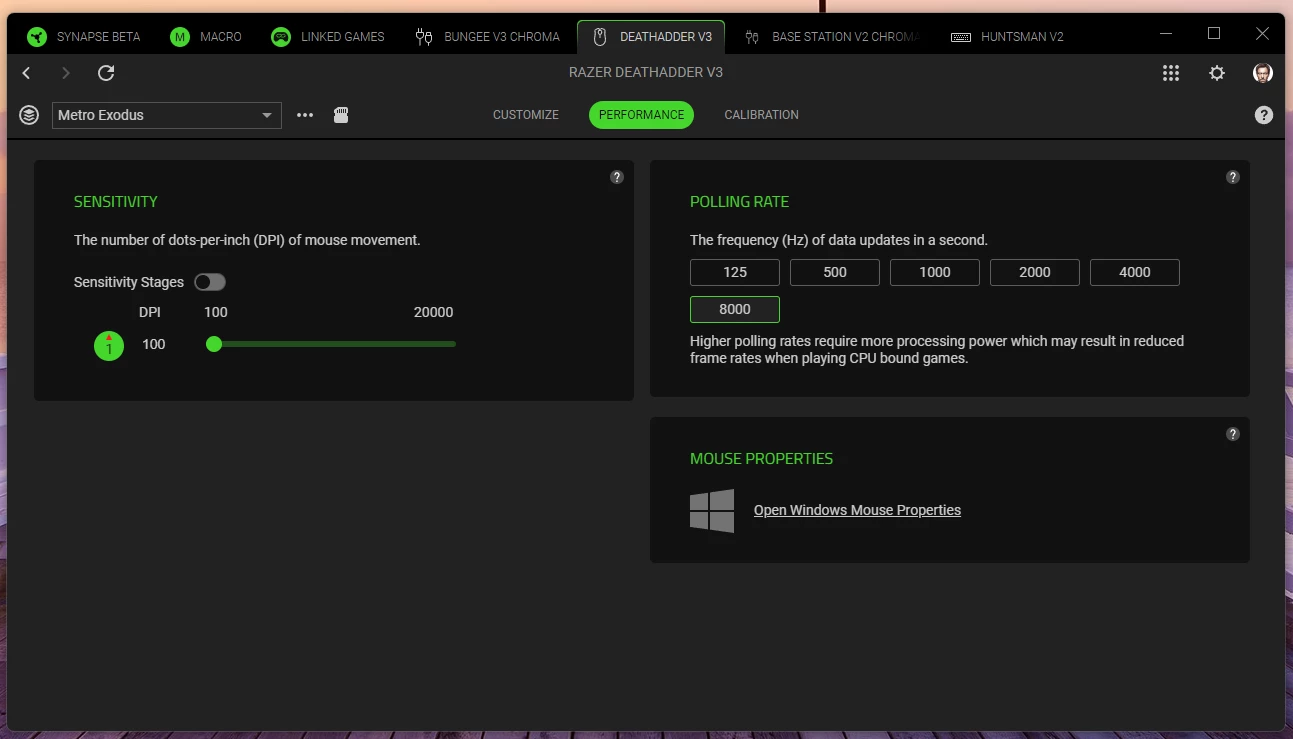1293x739 pixels.
Task: Set polling rate to 2000
Action: tap(1035, 272)
